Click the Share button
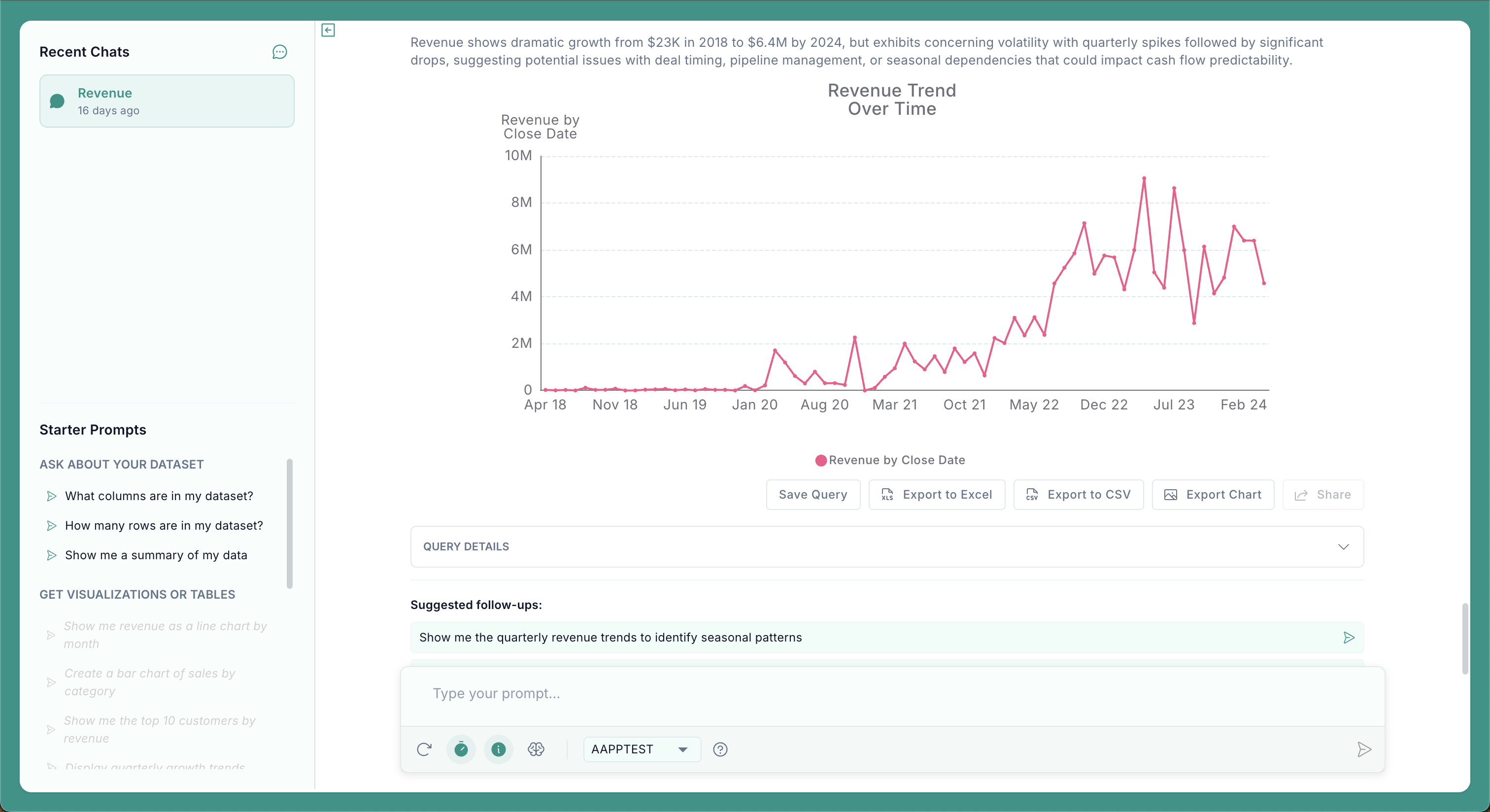The width and height of the screenshot is (1490, 812). pyautogui.click(x=1323, y=495)
